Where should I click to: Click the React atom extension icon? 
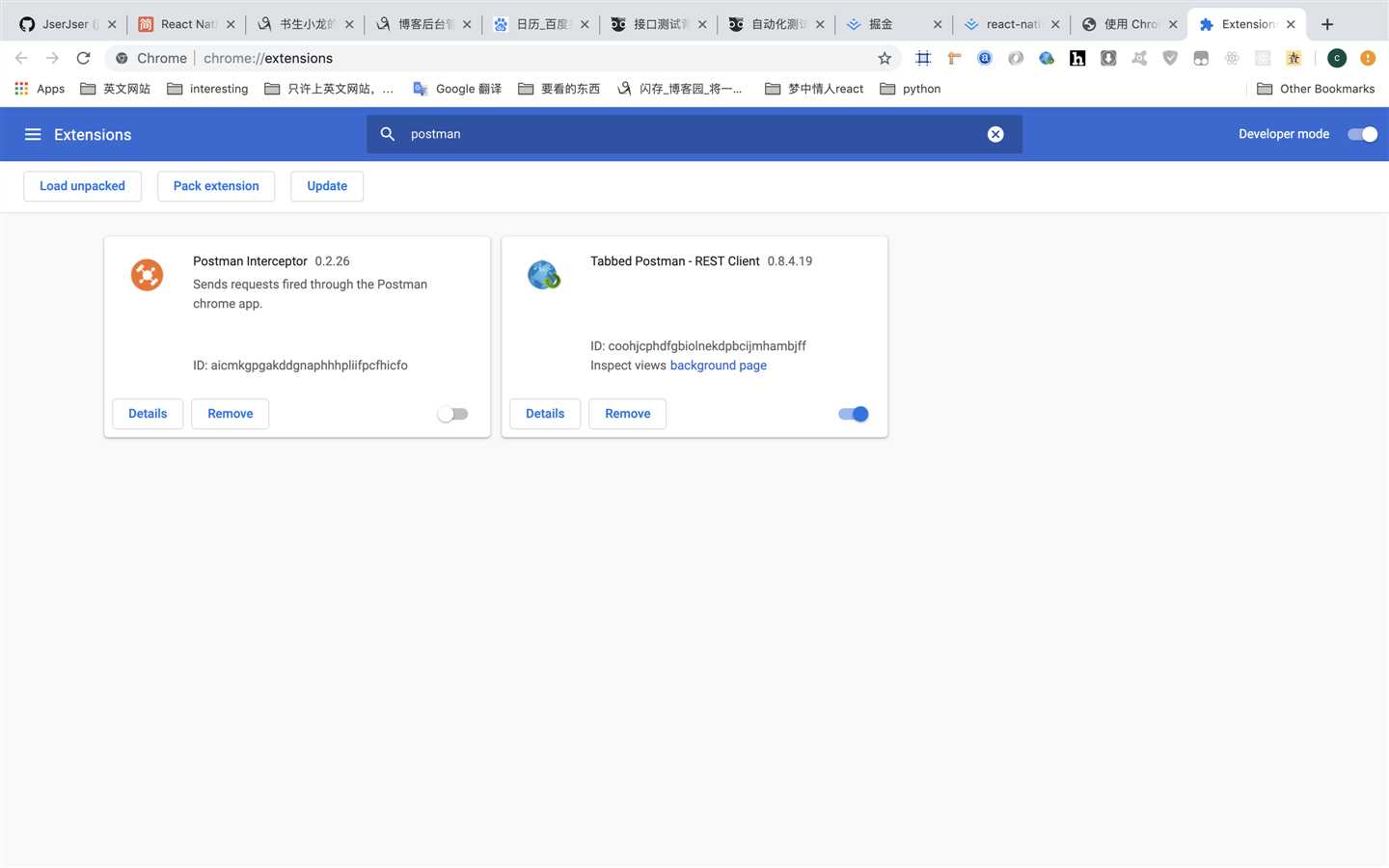coord(1232,58)
